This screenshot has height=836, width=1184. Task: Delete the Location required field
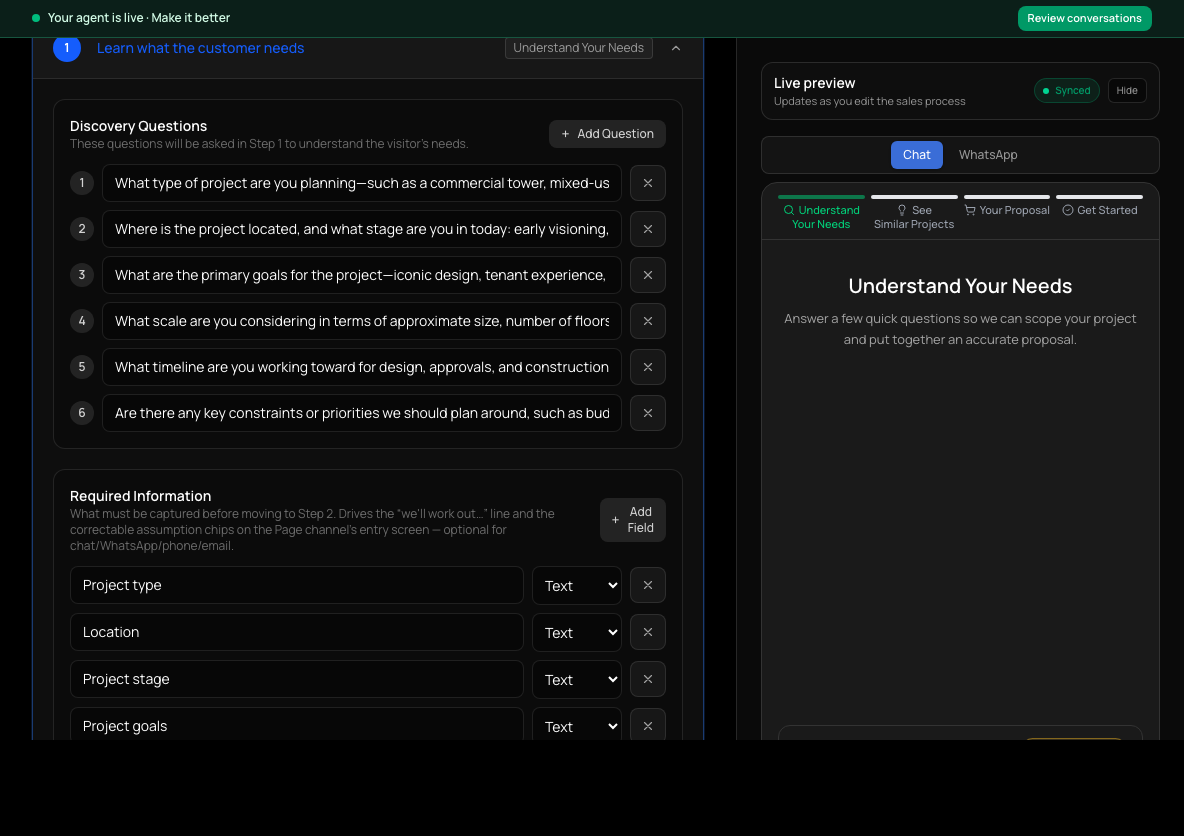coord(647,632)
